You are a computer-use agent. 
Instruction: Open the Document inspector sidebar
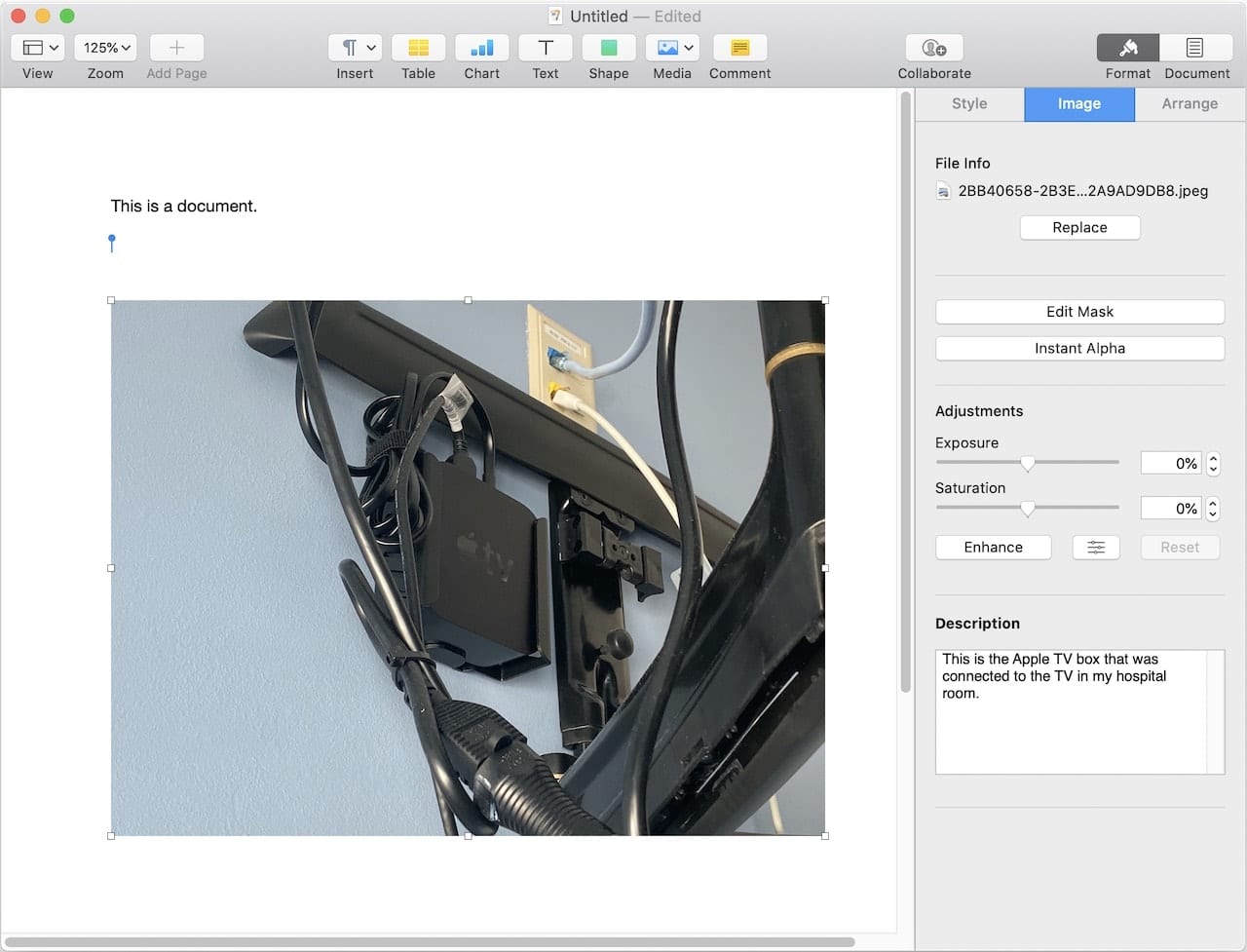click(1195, 48)
